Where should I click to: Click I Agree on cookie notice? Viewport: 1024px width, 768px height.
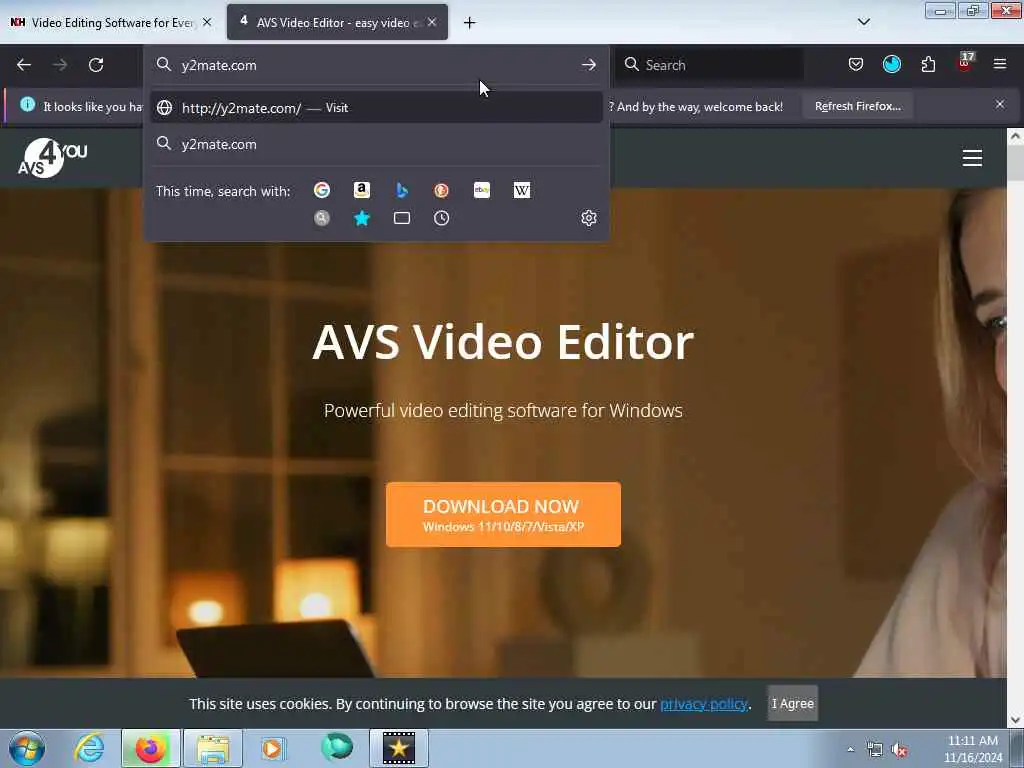pos(792,703)
